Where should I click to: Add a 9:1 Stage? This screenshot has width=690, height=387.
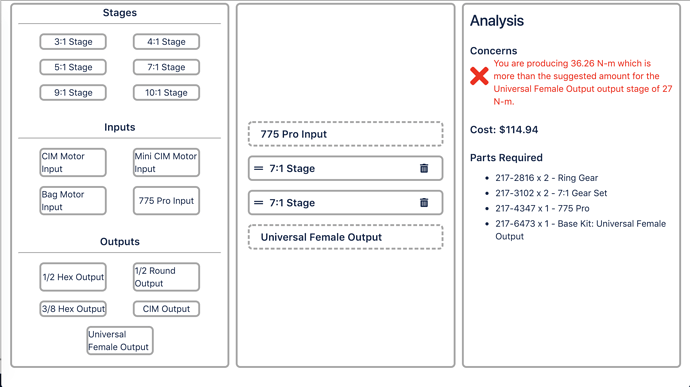[x=73, y=93]
